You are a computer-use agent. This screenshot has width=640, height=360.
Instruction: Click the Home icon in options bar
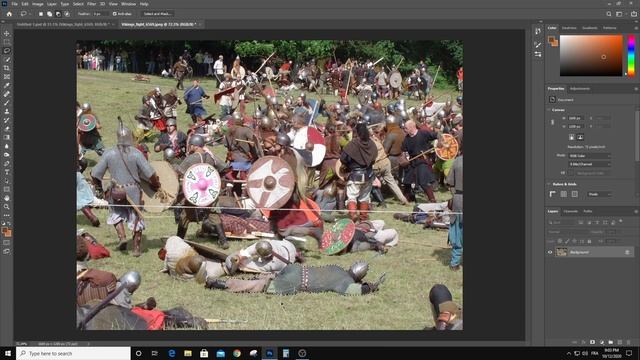point(9,14)
